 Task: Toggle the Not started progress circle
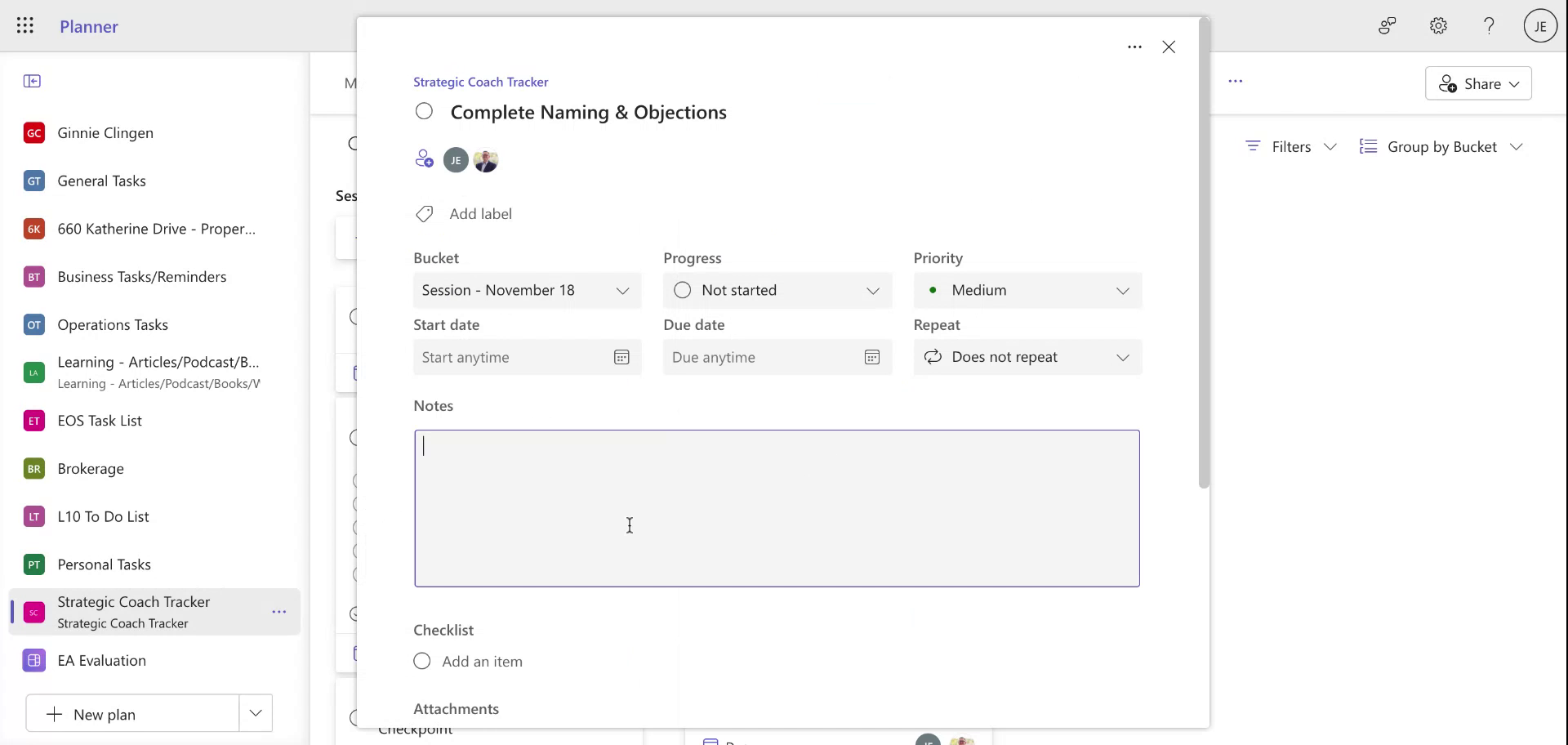(x=683, y=290)
